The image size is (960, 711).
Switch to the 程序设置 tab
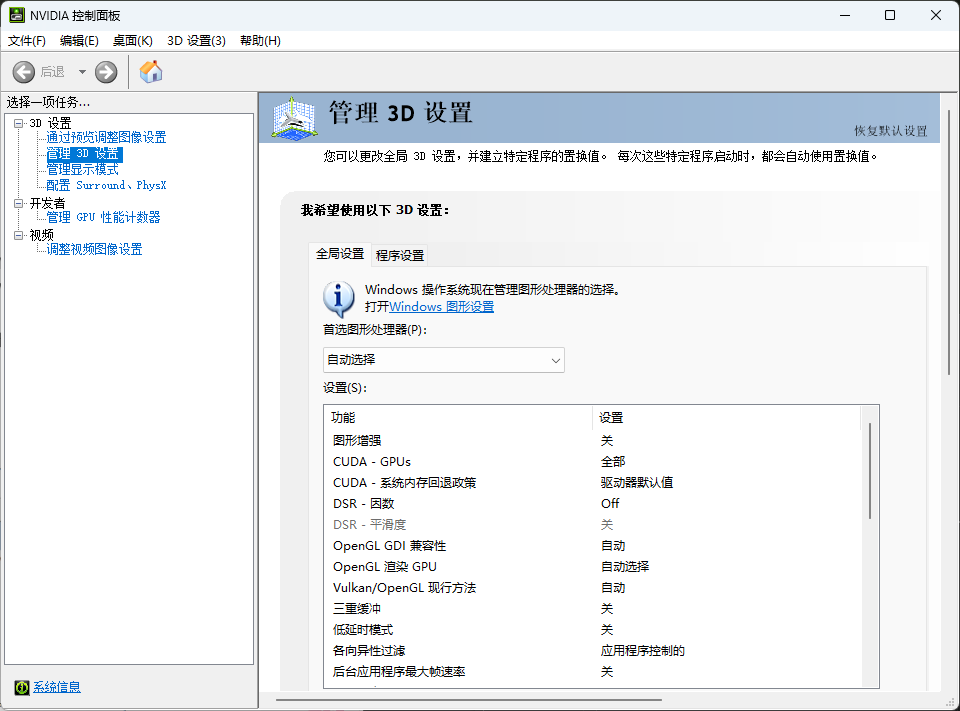click(x=400, y=255)
